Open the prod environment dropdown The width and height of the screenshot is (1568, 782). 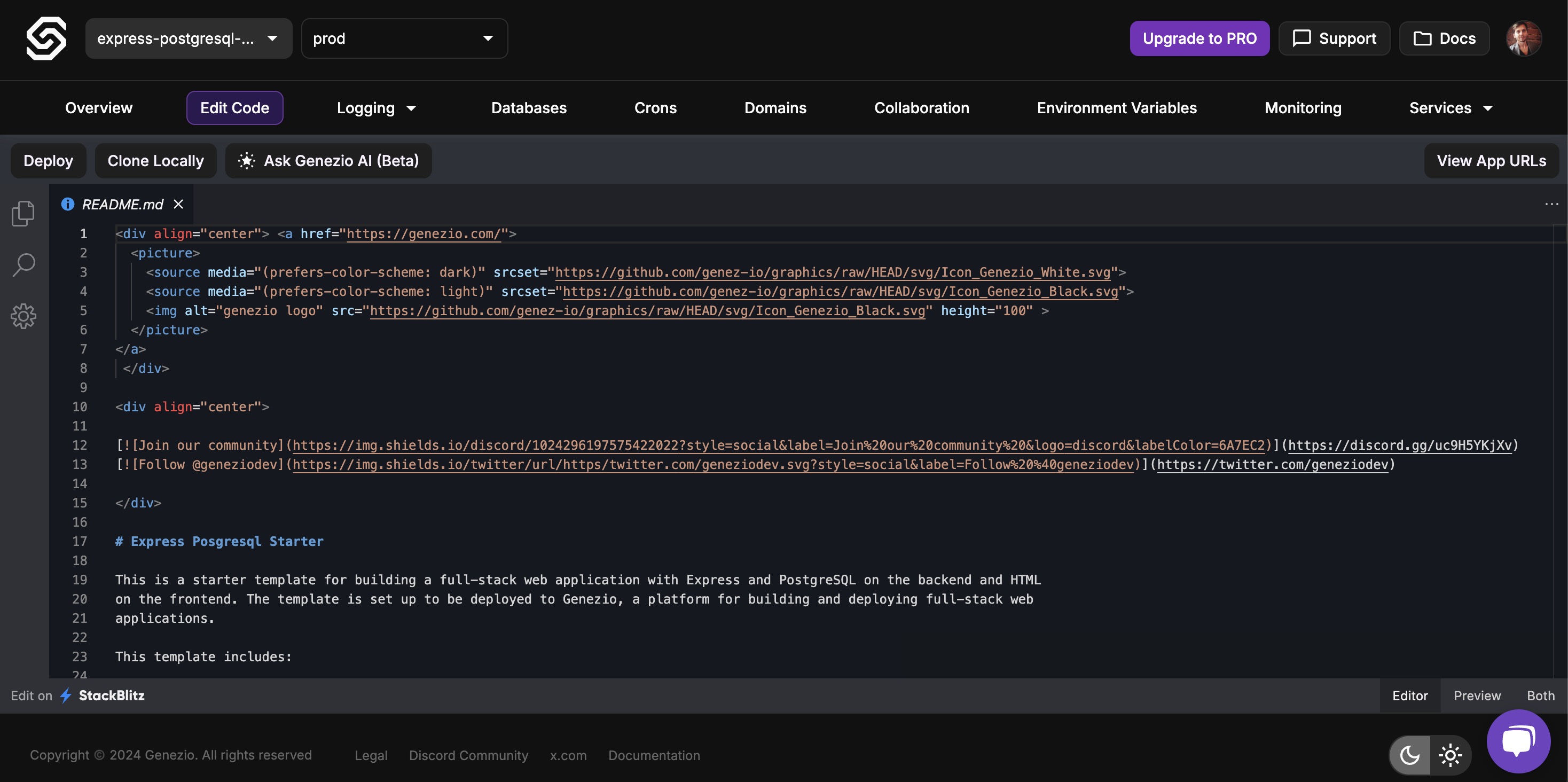click(404, 38)
